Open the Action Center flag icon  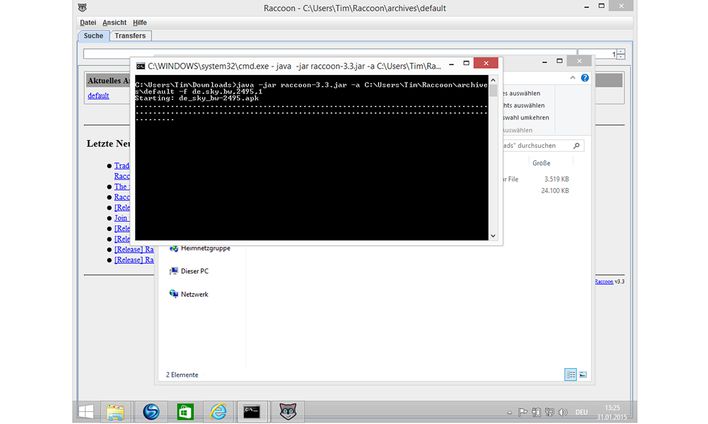pos(523,412)
